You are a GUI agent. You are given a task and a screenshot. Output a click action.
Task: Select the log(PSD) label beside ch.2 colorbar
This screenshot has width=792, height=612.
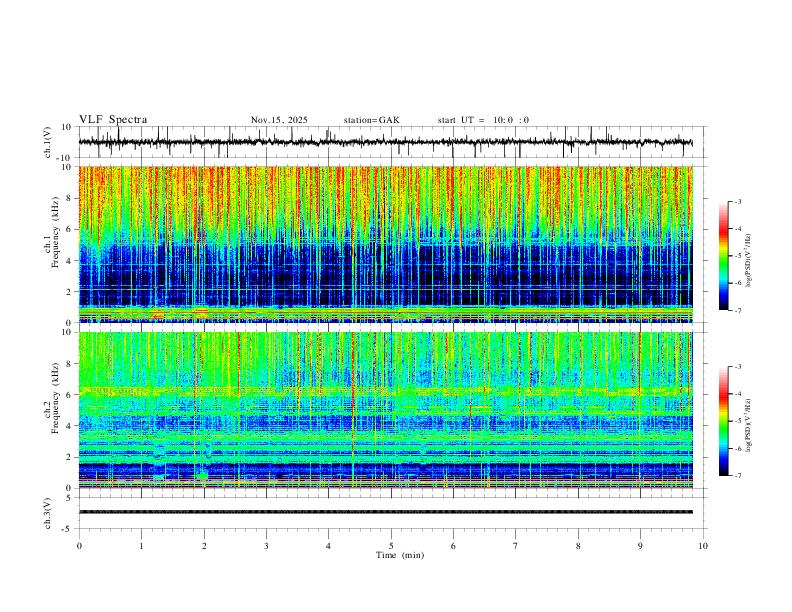pos(748,426)
